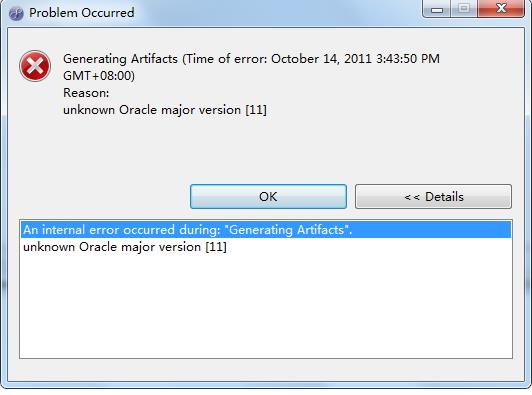Close the Problem Occurred dialog
The width and height of the screenshot is (532, 395).
point(501,8)
